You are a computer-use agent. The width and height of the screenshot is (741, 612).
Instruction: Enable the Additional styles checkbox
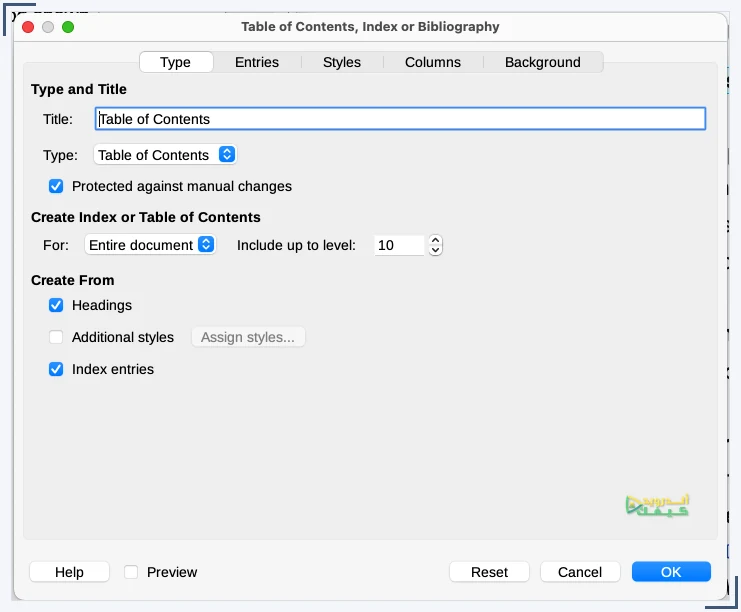(56, 337)
